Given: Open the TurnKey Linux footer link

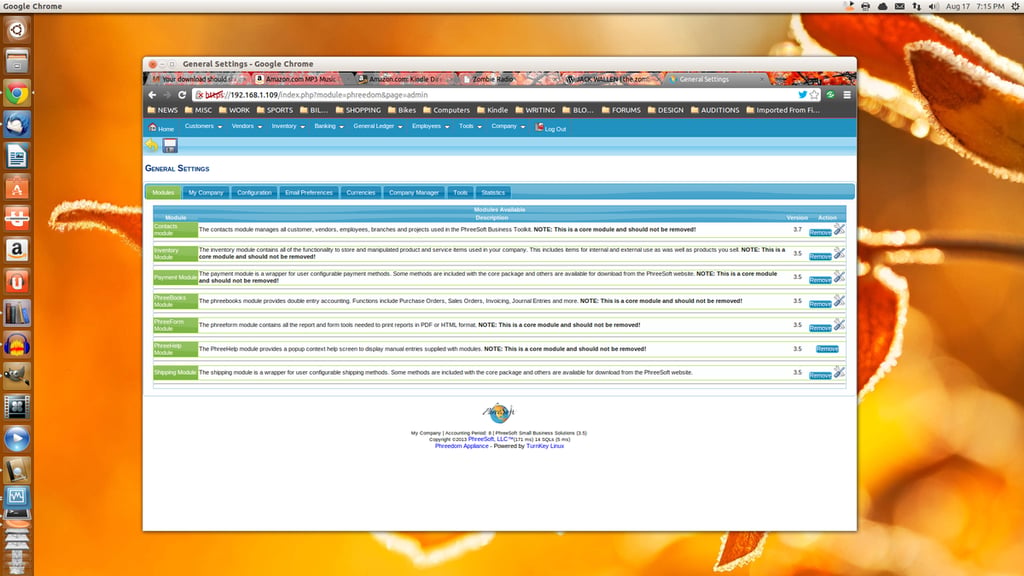Looking at the screenshot, I should coord(545,446).
